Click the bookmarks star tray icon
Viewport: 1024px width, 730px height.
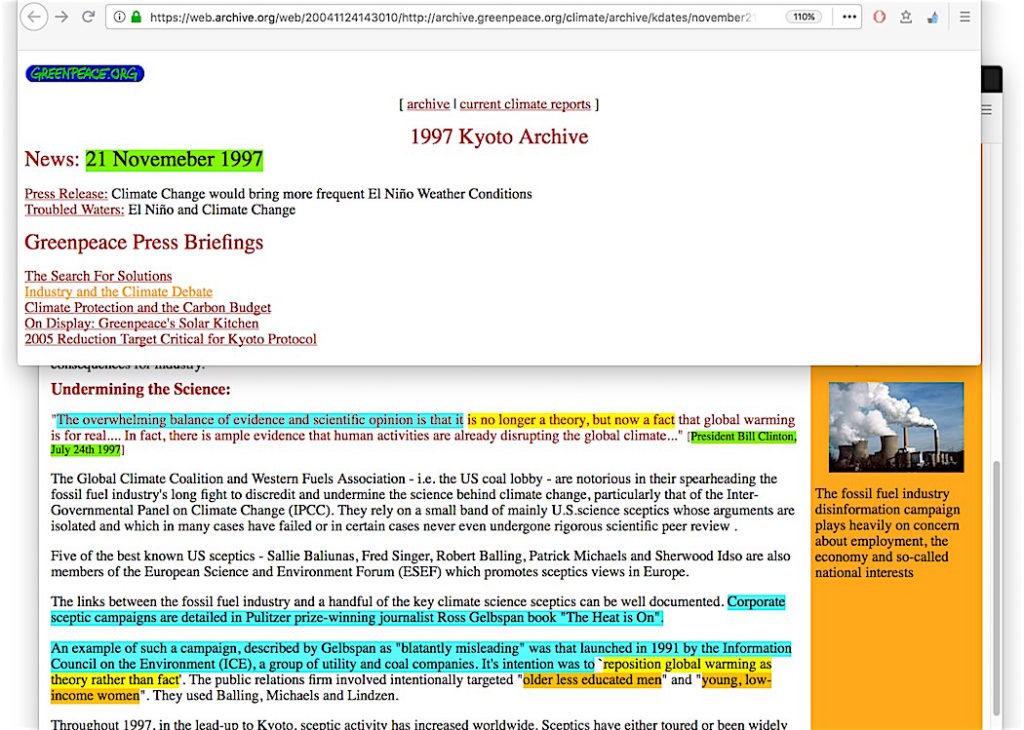tap(906, 17)
